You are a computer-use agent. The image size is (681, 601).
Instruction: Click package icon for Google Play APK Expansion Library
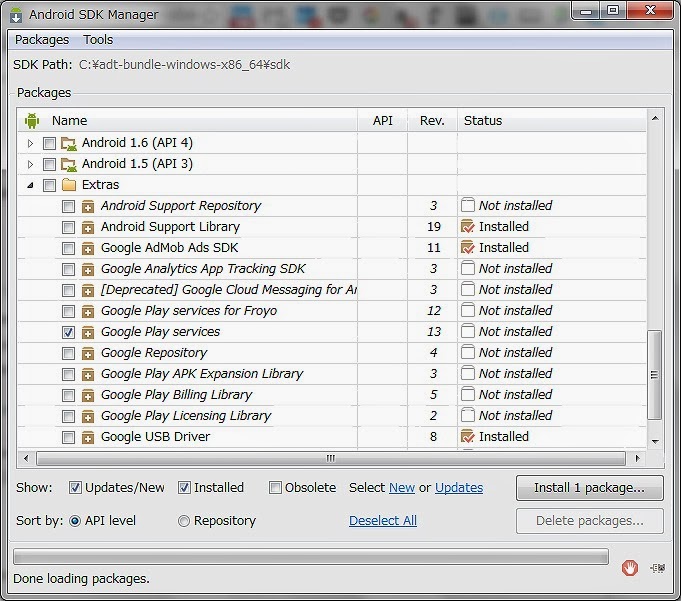(88, 374)
